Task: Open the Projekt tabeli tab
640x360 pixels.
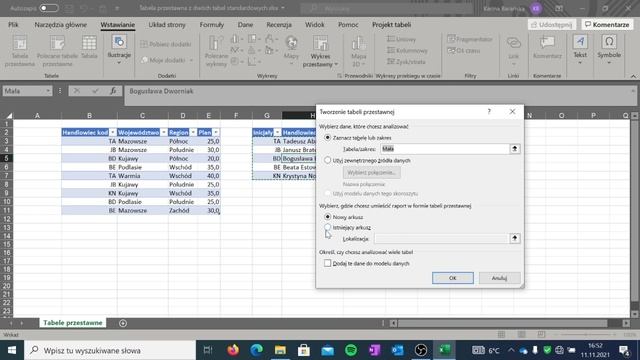Action: pos(391,25)
